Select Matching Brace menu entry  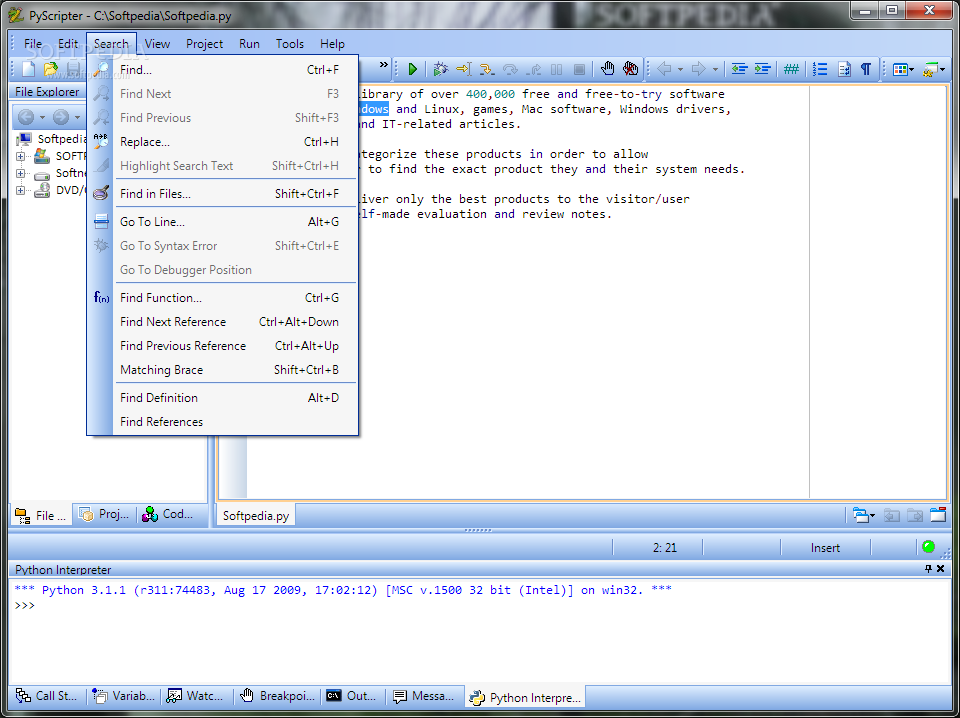(223, 370)
